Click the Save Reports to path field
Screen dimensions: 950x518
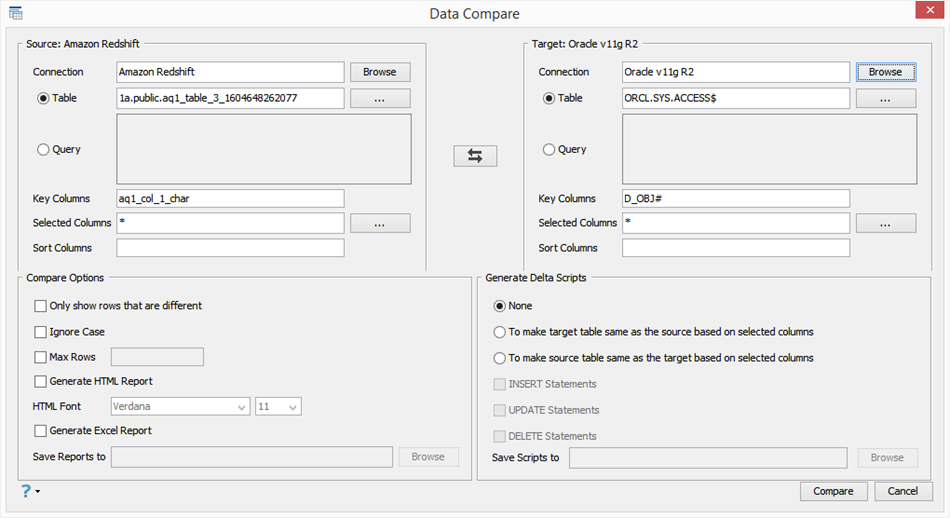252,457
